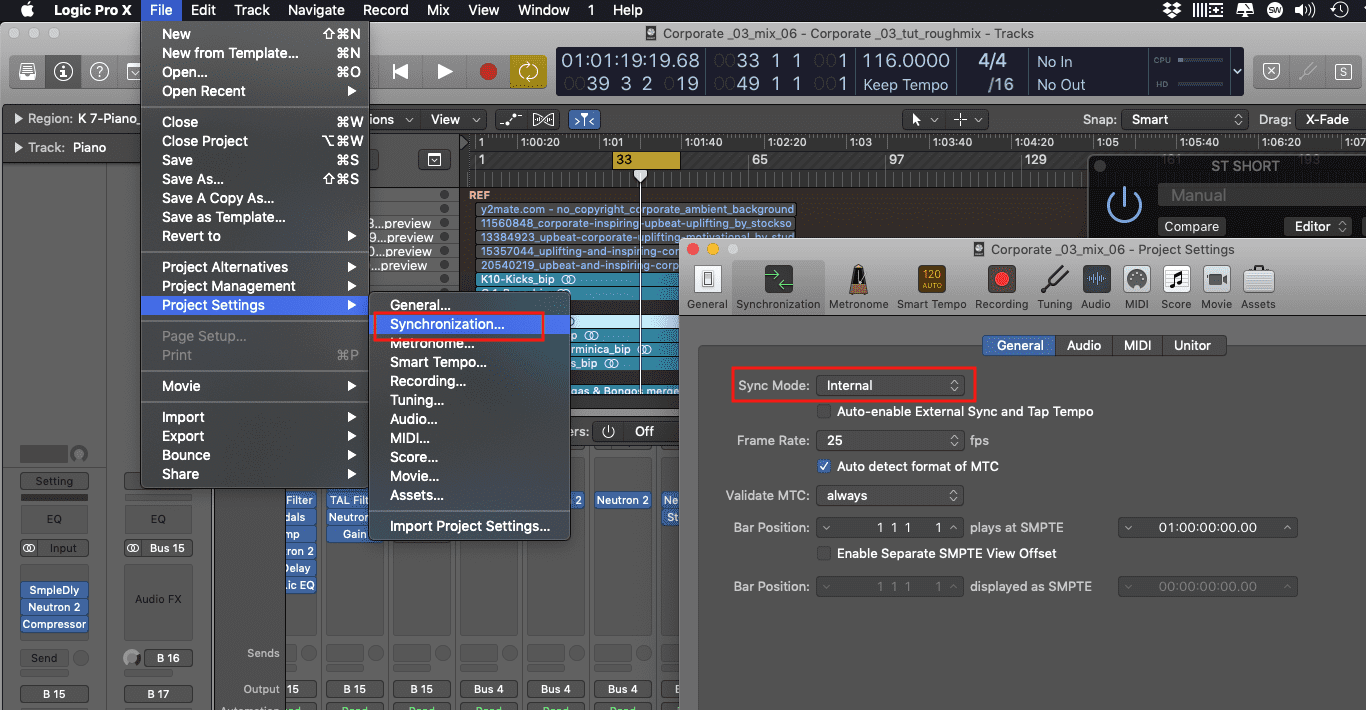Switch to the Audio tab in Synchronization
Screen dimensions: 1366x710
click(x=1083, y=345)
